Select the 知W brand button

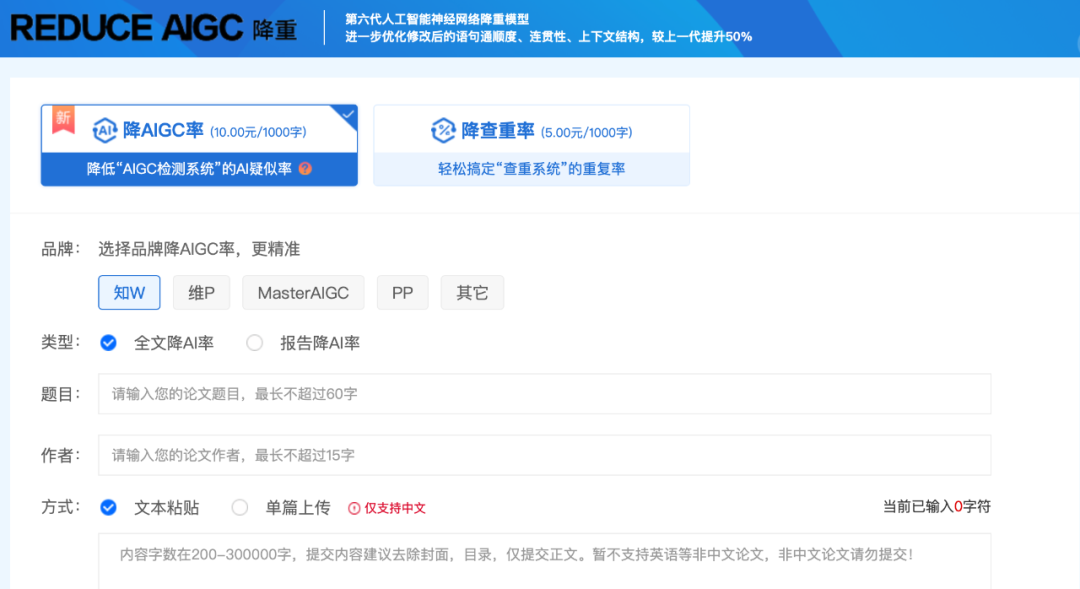coord(129,292)
